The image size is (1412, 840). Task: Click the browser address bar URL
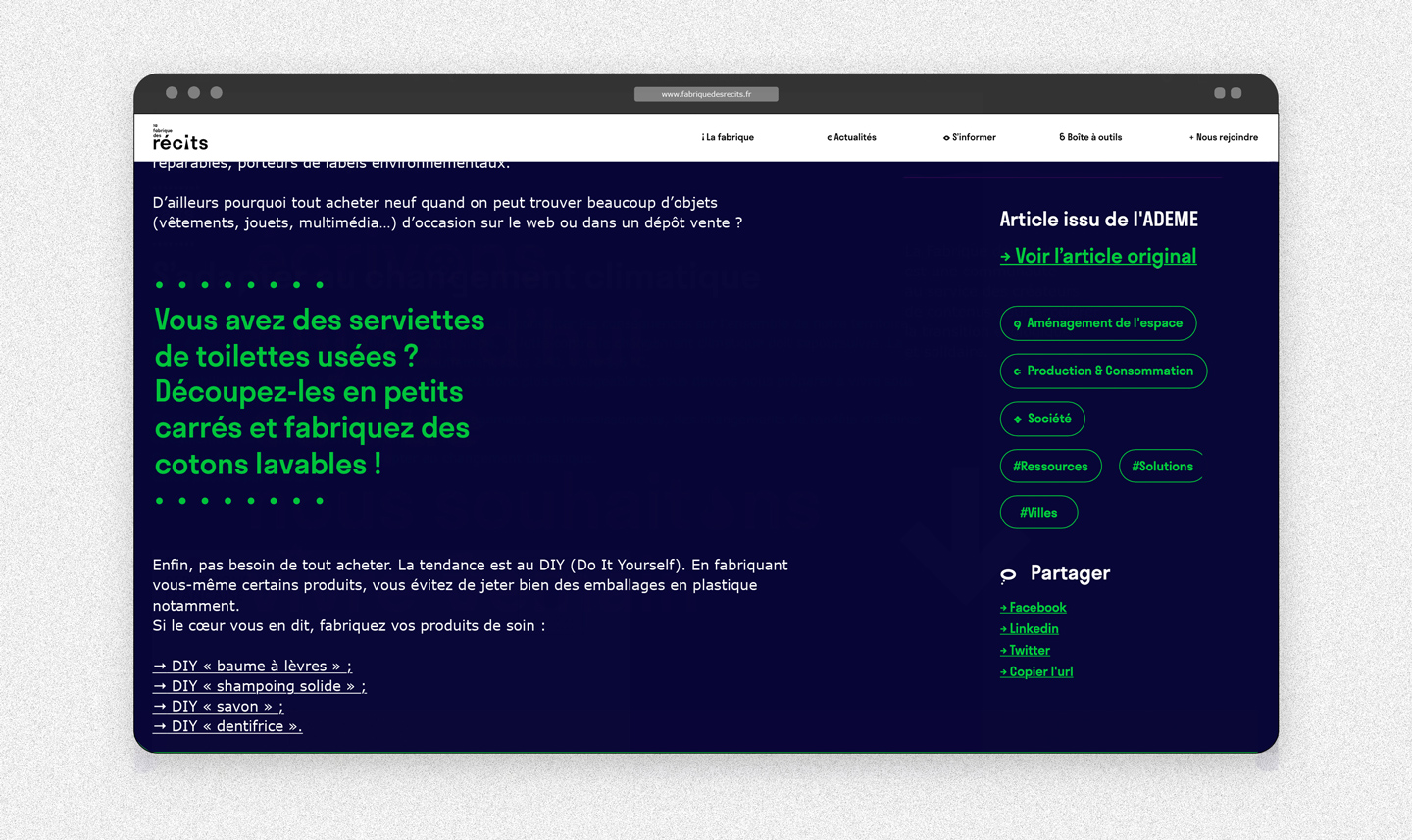click(706, 94)
